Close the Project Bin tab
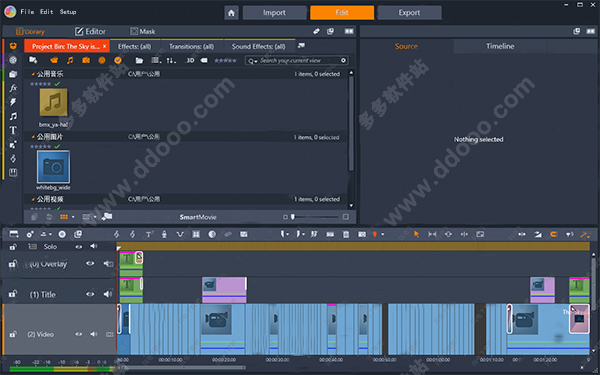The height and width of the screenshot is (375, 600). click(104, 46)
